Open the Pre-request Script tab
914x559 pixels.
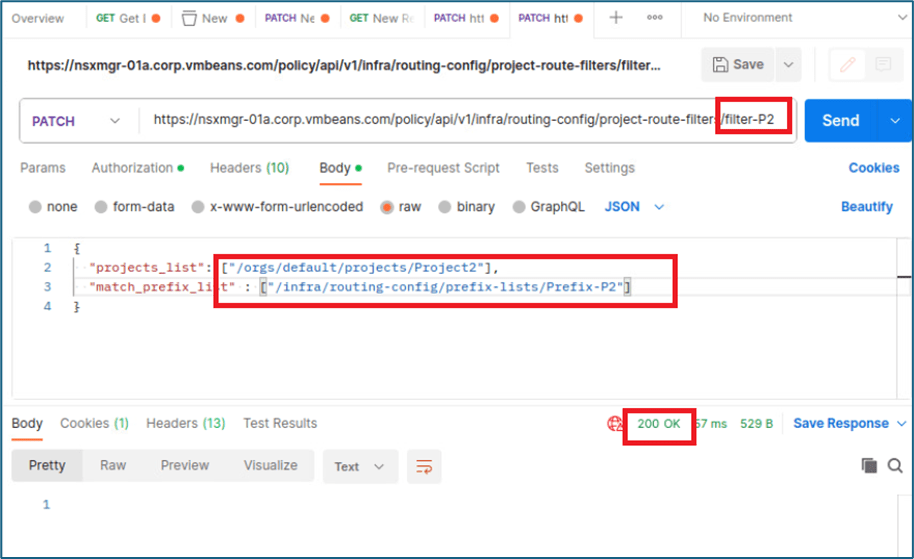coord(443,168)
